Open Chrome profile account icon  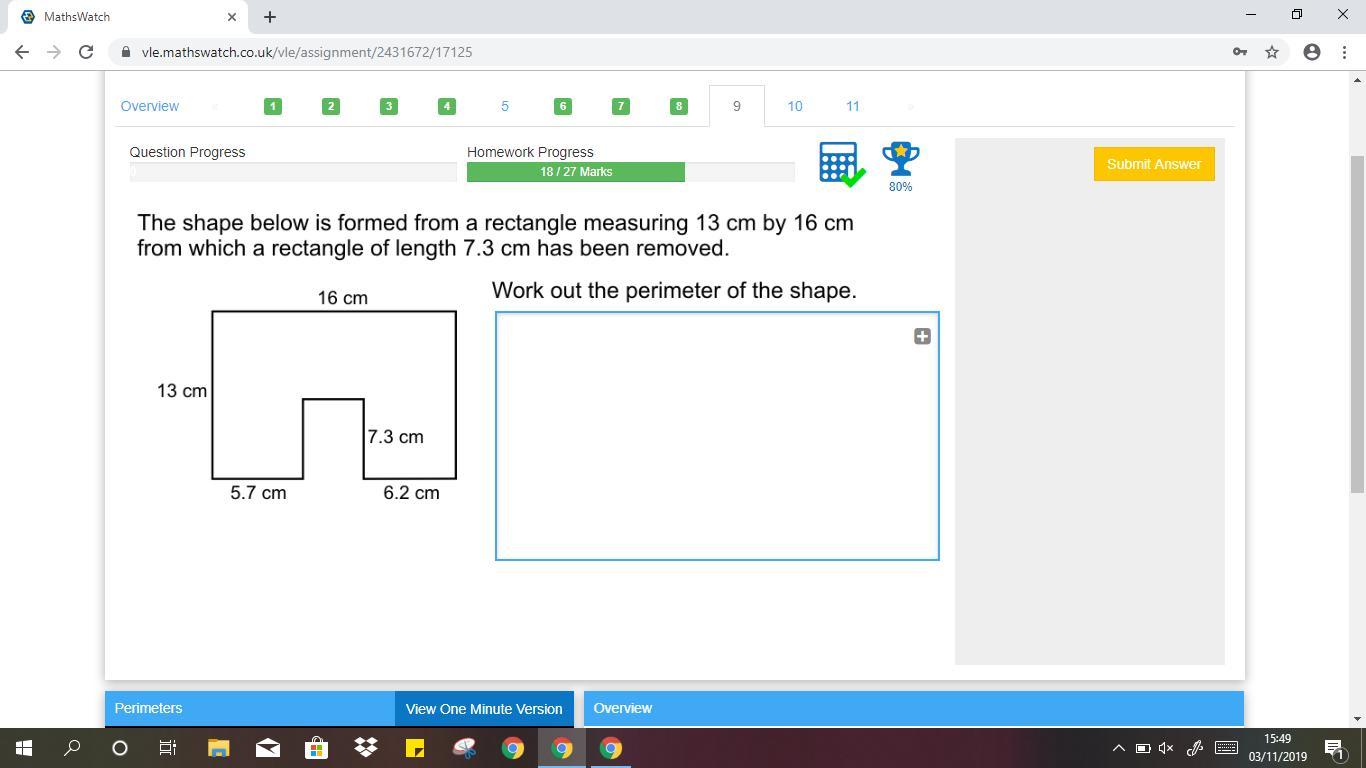[x=1311, y=52]
